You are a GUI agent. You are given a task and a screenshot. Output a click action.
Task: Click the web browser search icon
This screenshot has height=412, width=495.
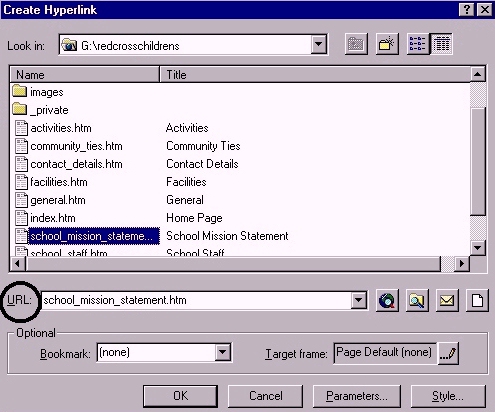387,301
